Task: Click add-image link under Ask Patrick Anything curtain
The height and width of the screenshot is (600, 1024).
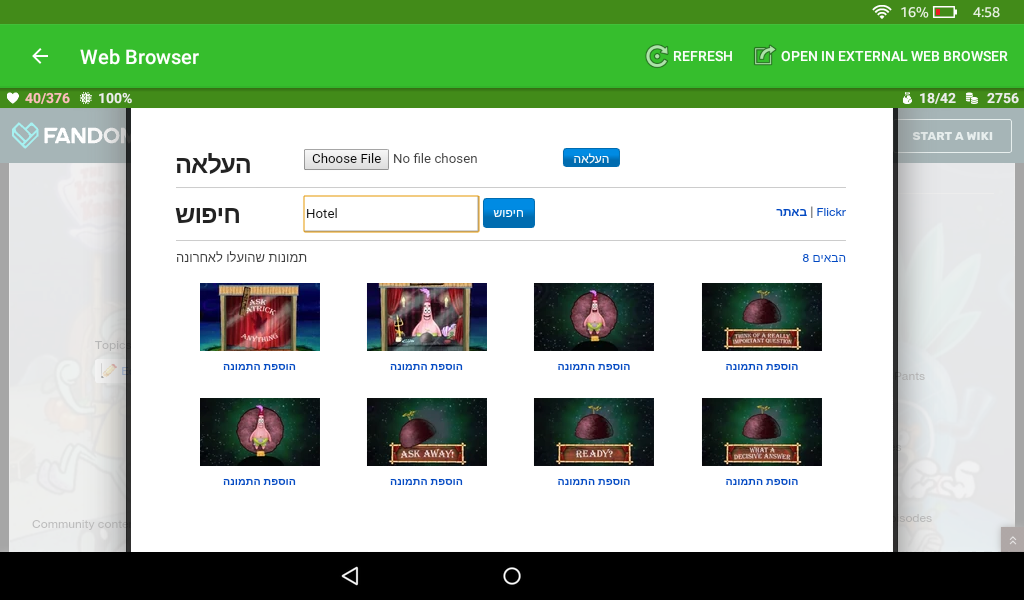Action: click(x=259, y=366)
